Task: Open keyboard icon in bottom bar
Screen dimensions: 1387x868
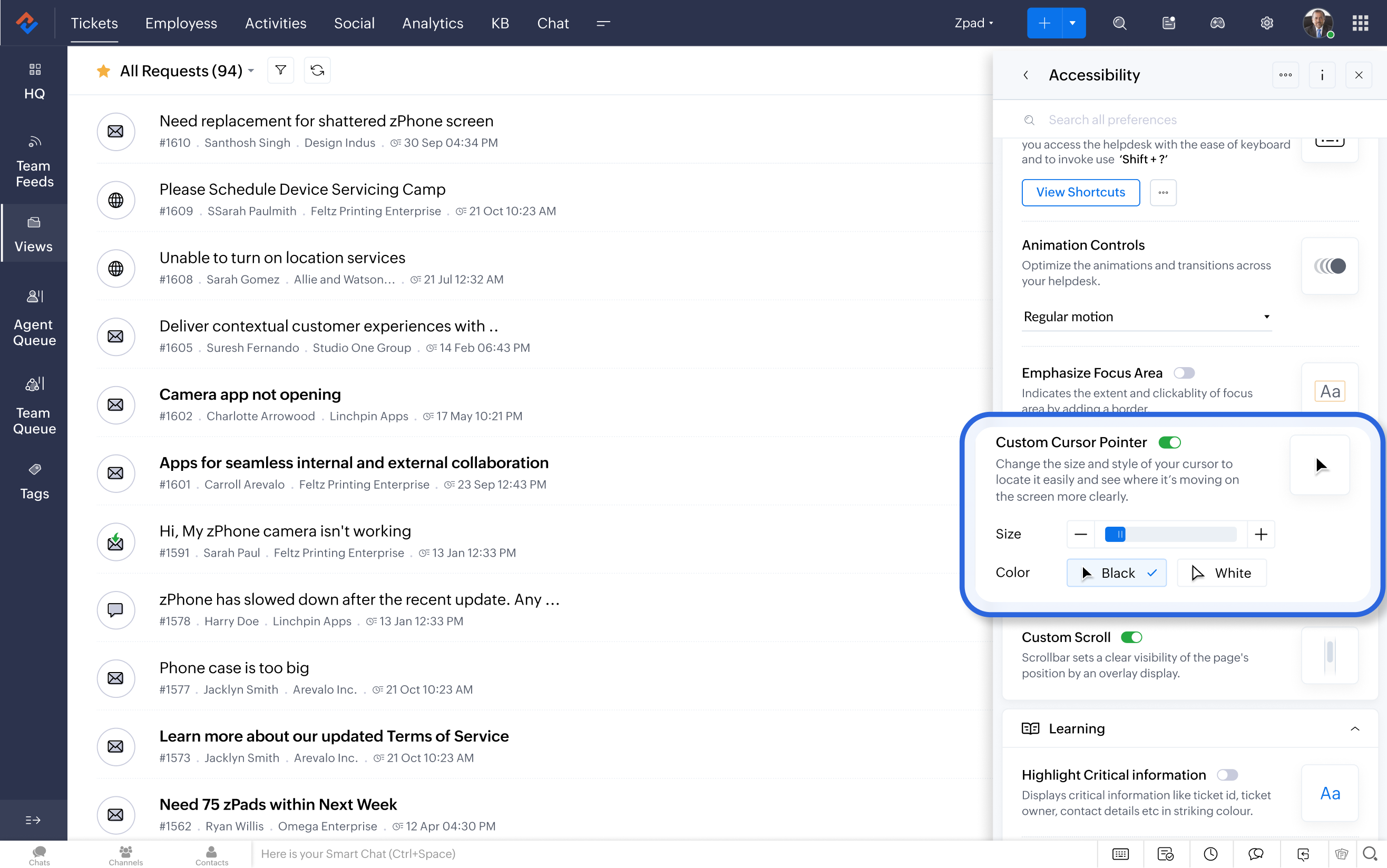Action: coord(1120,854)
